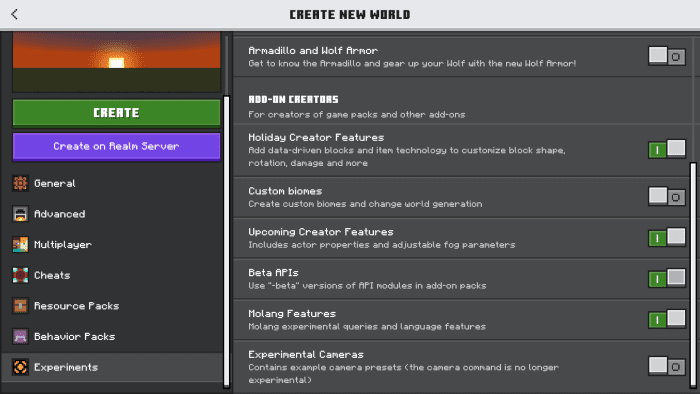
Task: Click the Beta APIs title
Action: (x=273, y=273)
